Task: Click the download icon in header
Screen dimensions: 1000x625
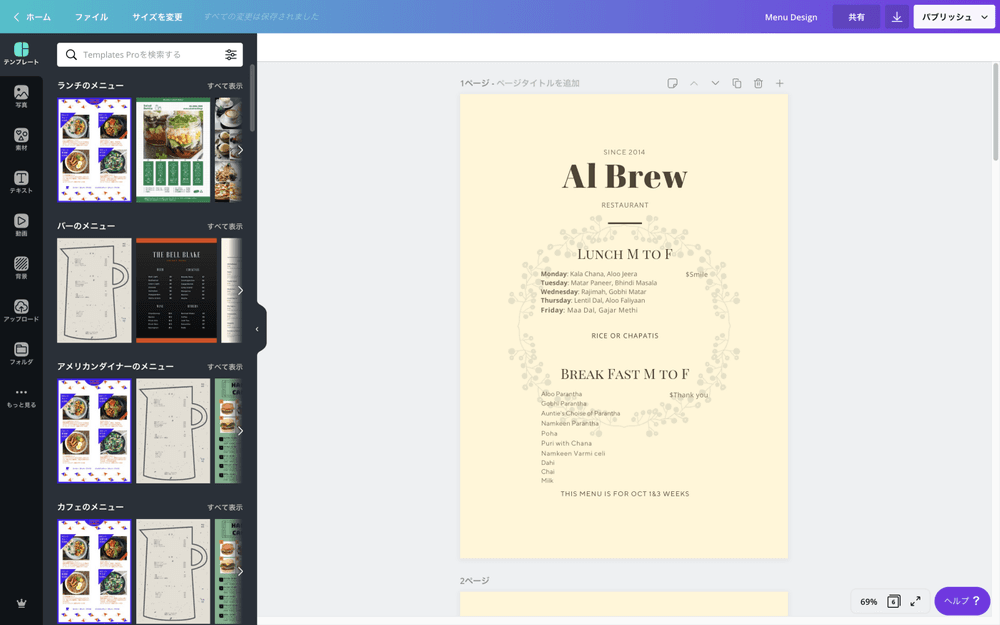Action: click(x=897, y=17)
